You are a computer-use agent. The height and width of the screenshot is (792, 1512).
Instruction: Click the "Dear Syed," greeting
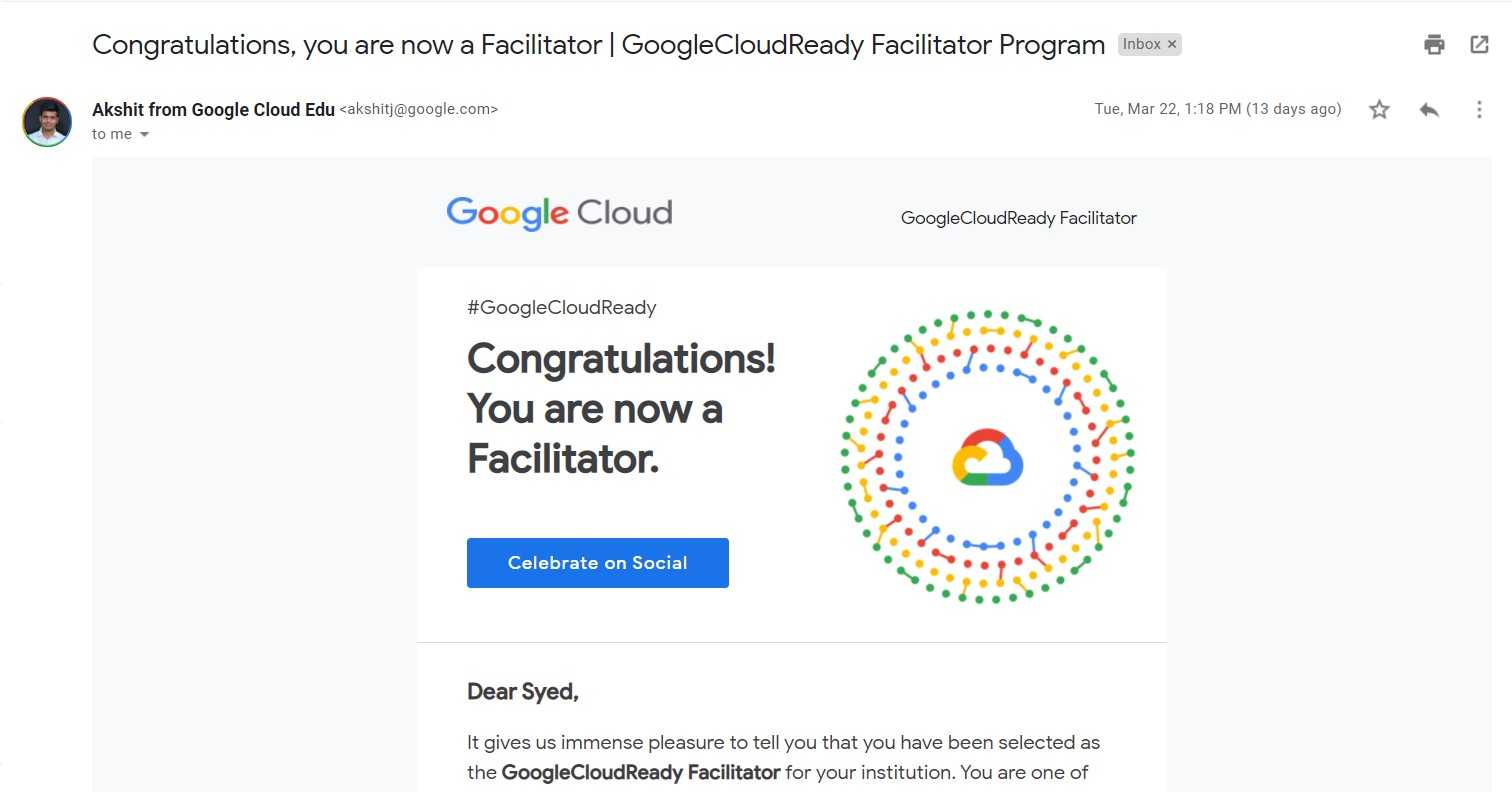click(523, 691)
